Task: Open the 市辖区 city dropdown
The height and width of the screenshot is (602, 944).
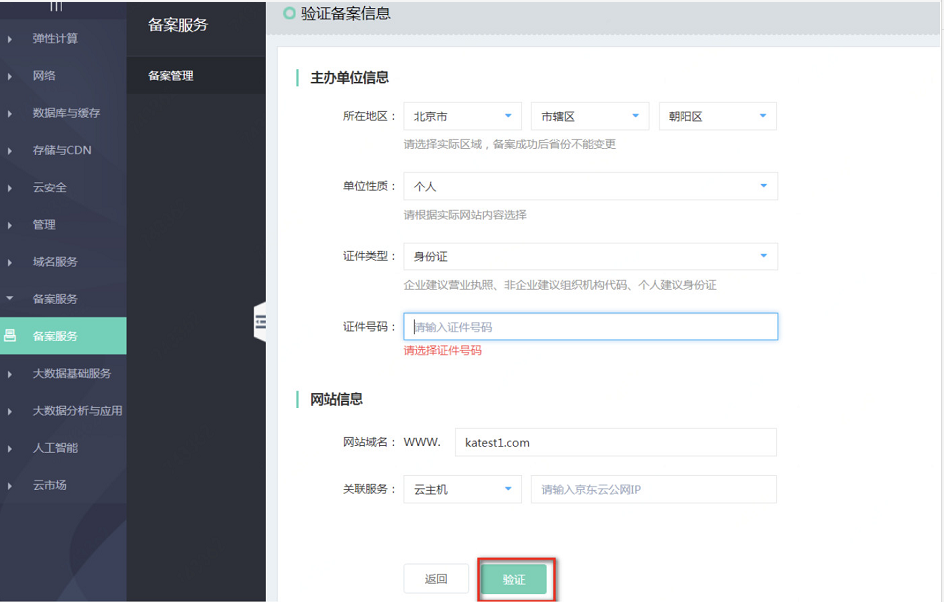Action: click(590, 116)
